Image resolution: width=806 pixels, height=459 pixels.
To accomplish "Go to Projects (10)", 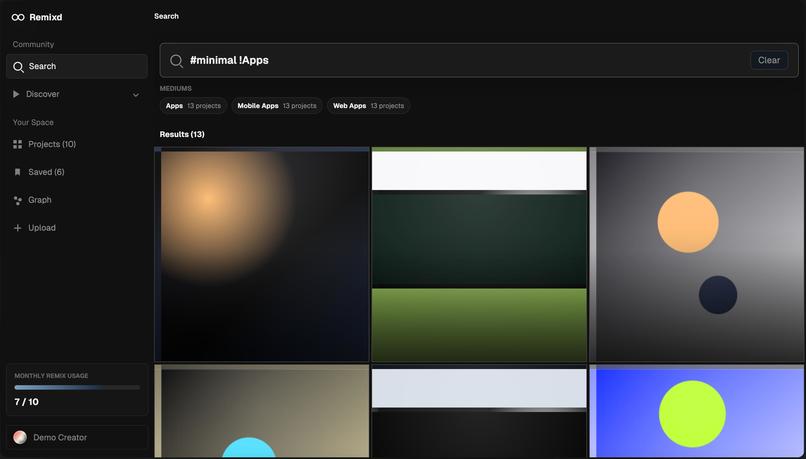I will pyautogui.click(x=77, y=144).
